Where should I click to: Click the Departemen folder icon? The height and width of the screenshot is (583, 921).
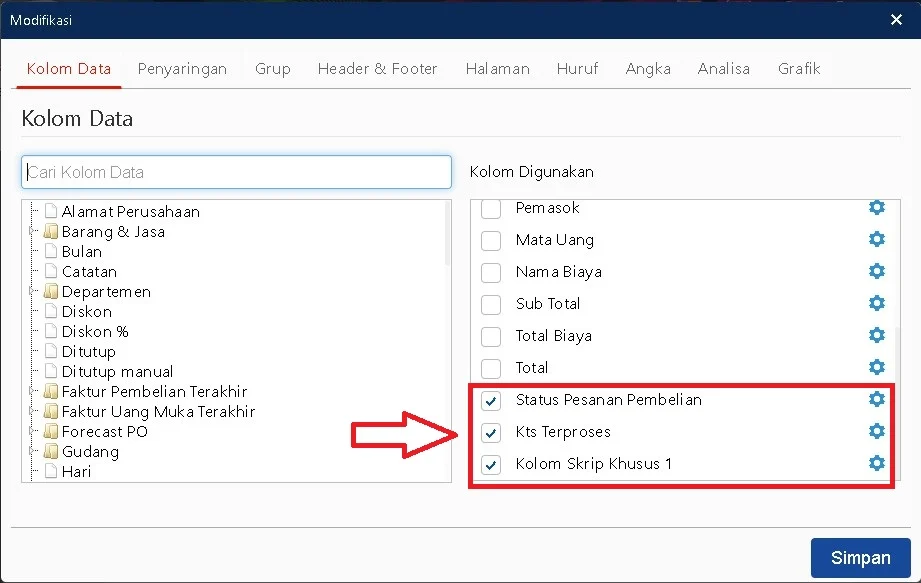coord(51,291)
